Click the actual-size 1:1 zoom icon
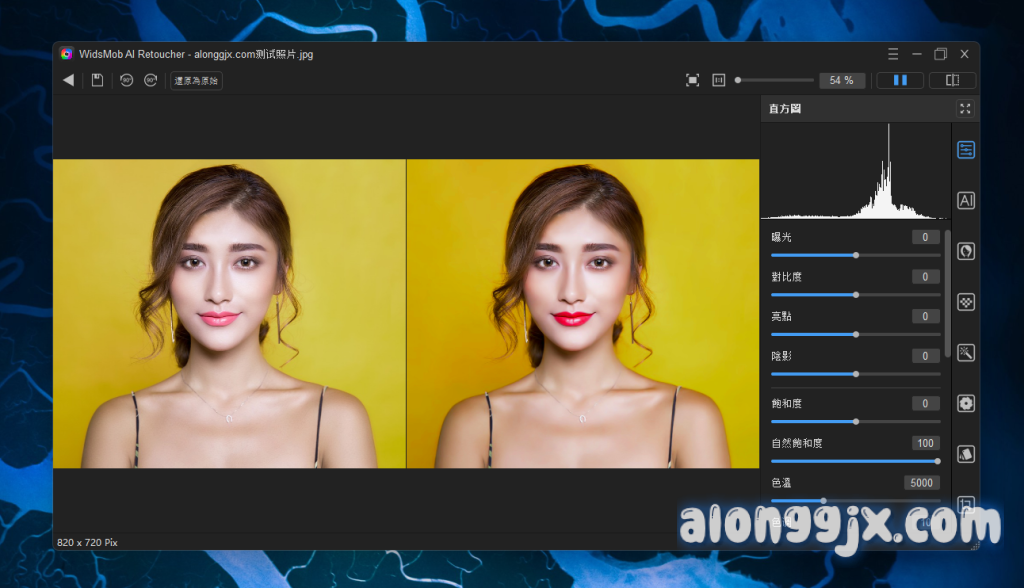 718,80
